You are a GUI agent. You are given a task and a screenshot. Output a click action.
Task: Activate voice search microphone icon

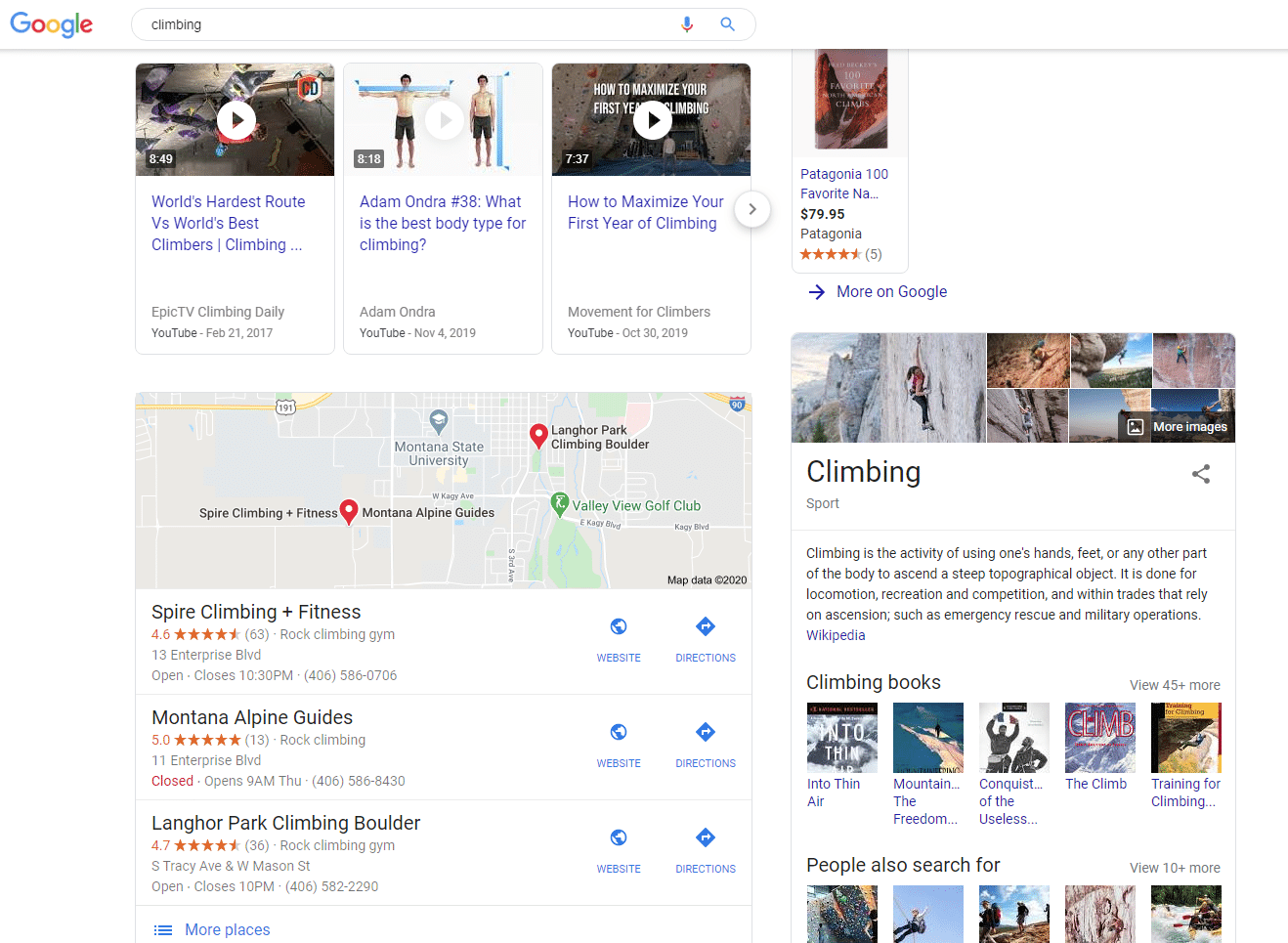pyautogui.click(x=687, y=24)
